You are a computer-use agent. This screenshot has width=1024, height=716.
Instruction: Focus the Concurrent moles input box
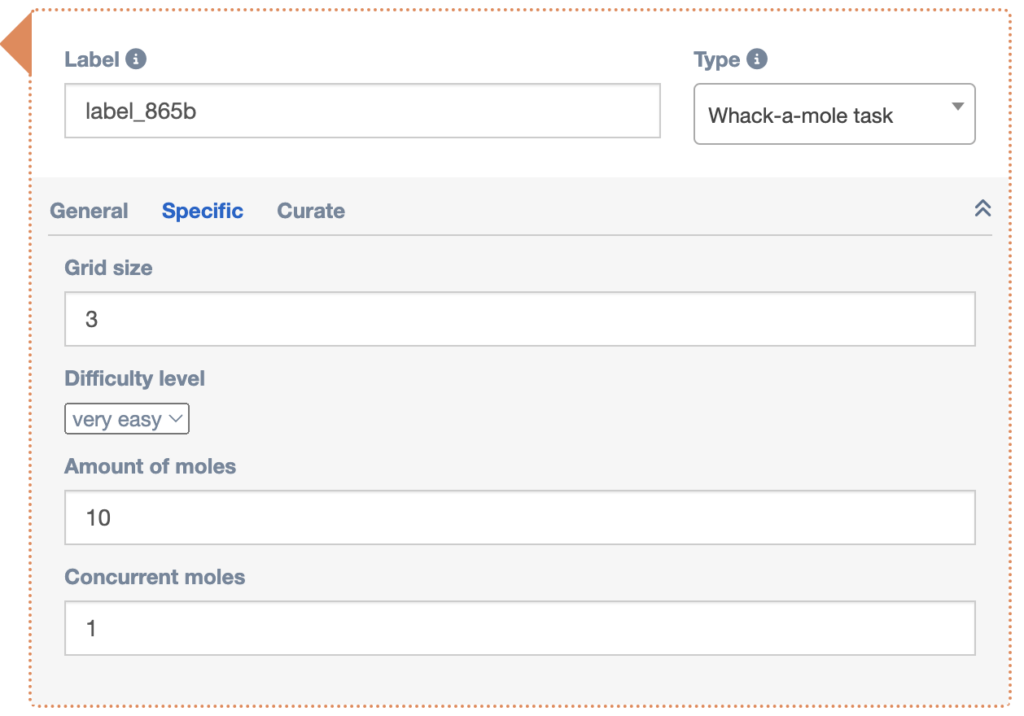point(519,628)
